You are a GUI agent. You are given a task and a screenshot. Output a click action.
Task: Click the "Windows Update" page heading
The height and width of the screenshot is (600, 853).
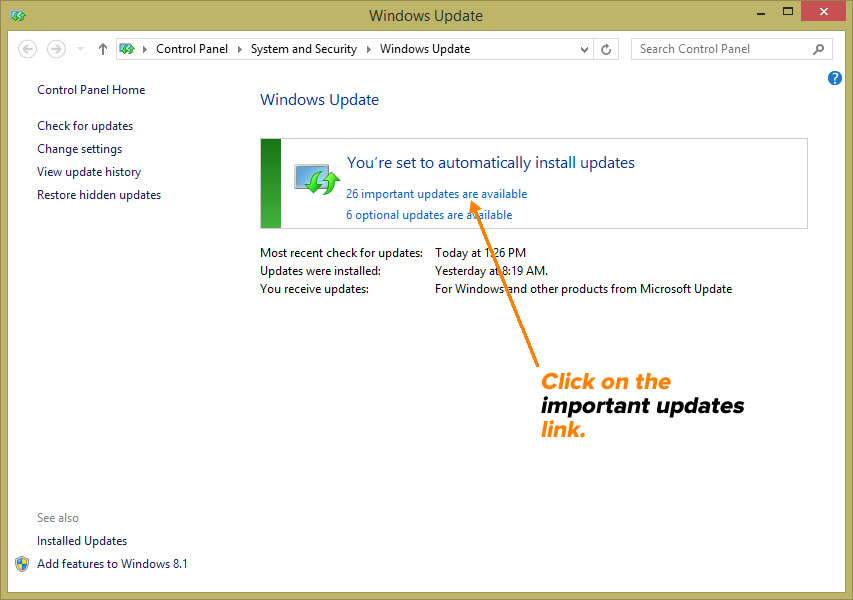tap(319, 100)
